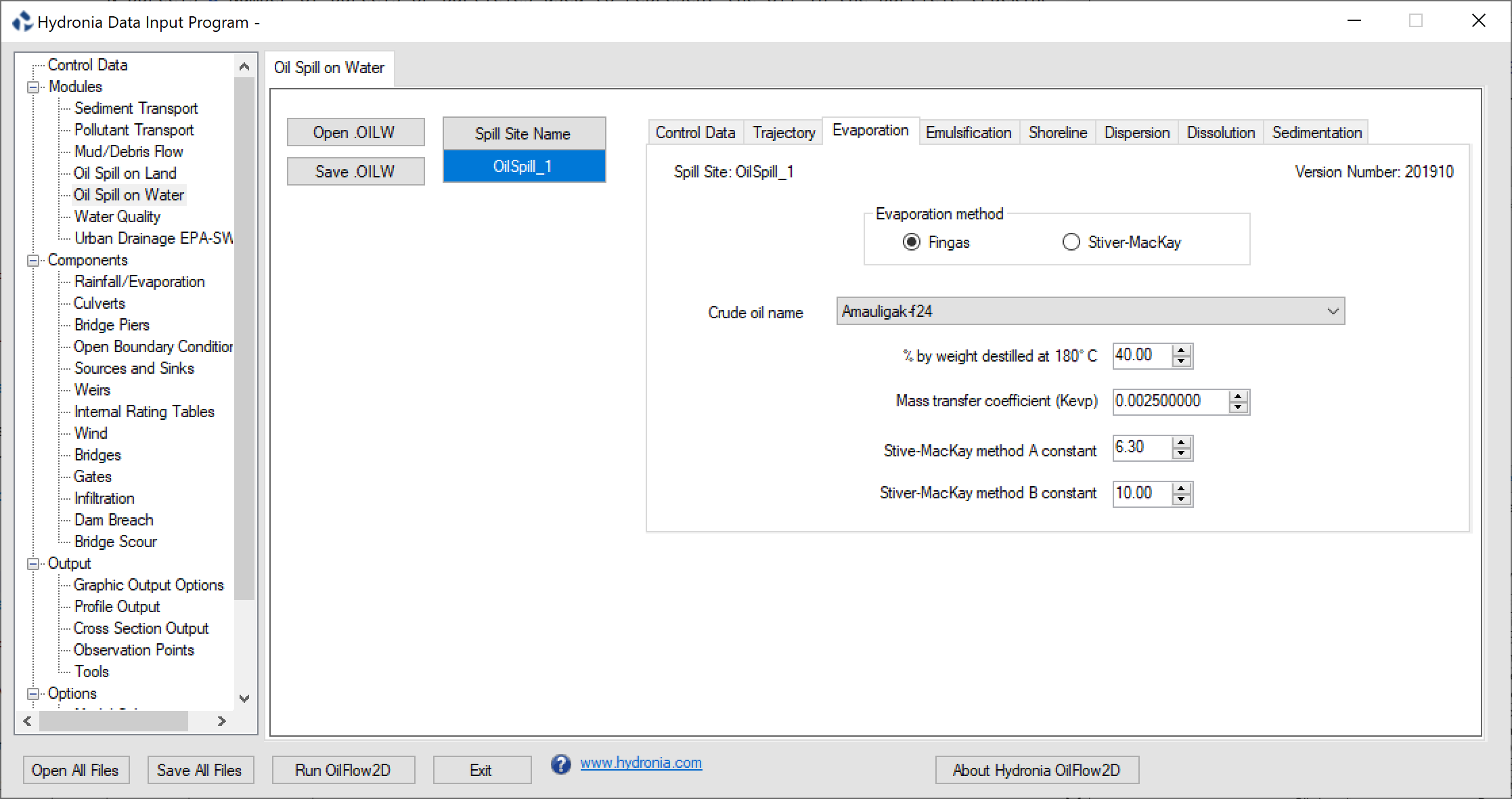The image size is (1512, 799).
Task: Select Rainfall/Evaporation in the tree
Action: coord(139,282)
